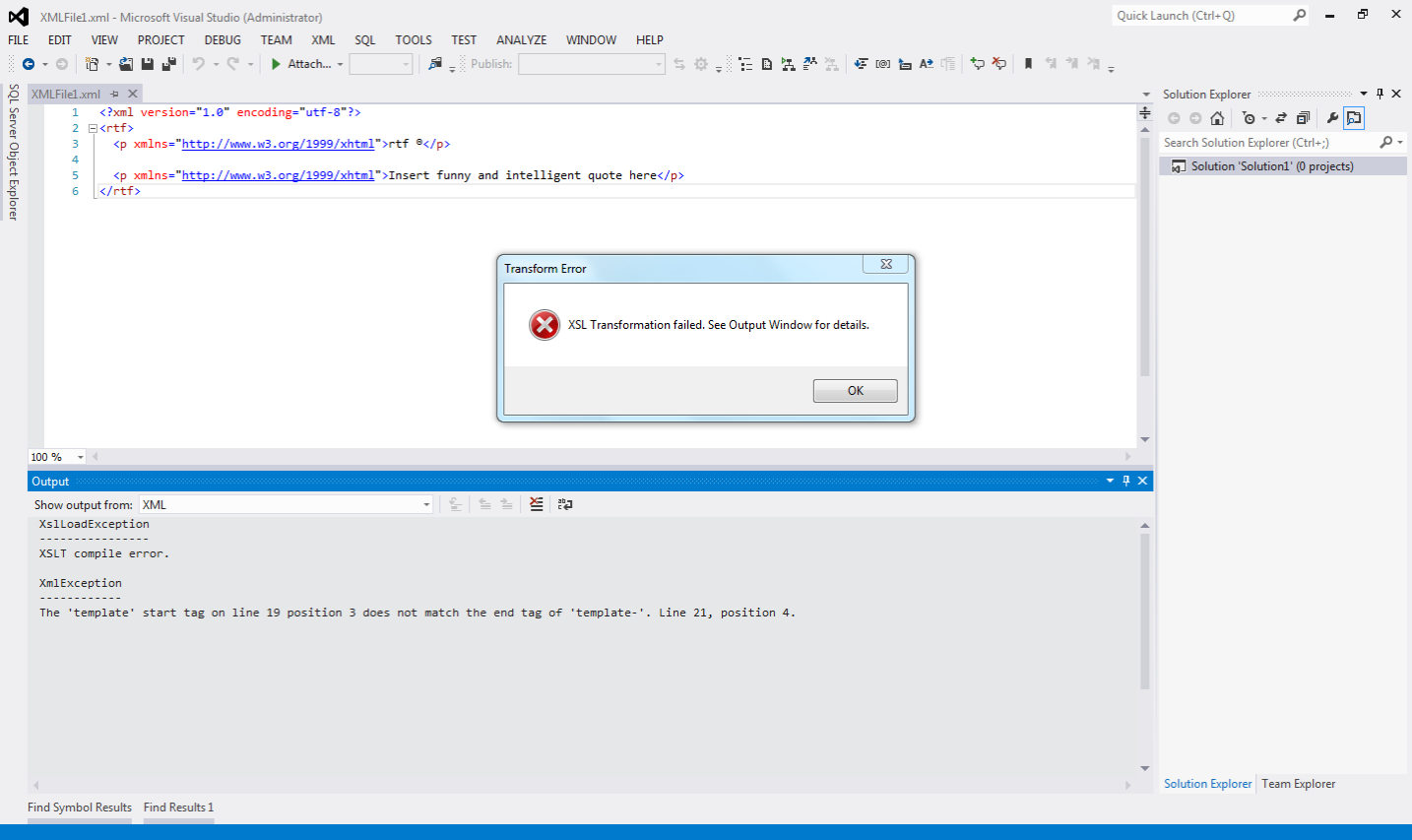
Task: Click the vertical editor scrollbar down arrow
Action: 1144,440
